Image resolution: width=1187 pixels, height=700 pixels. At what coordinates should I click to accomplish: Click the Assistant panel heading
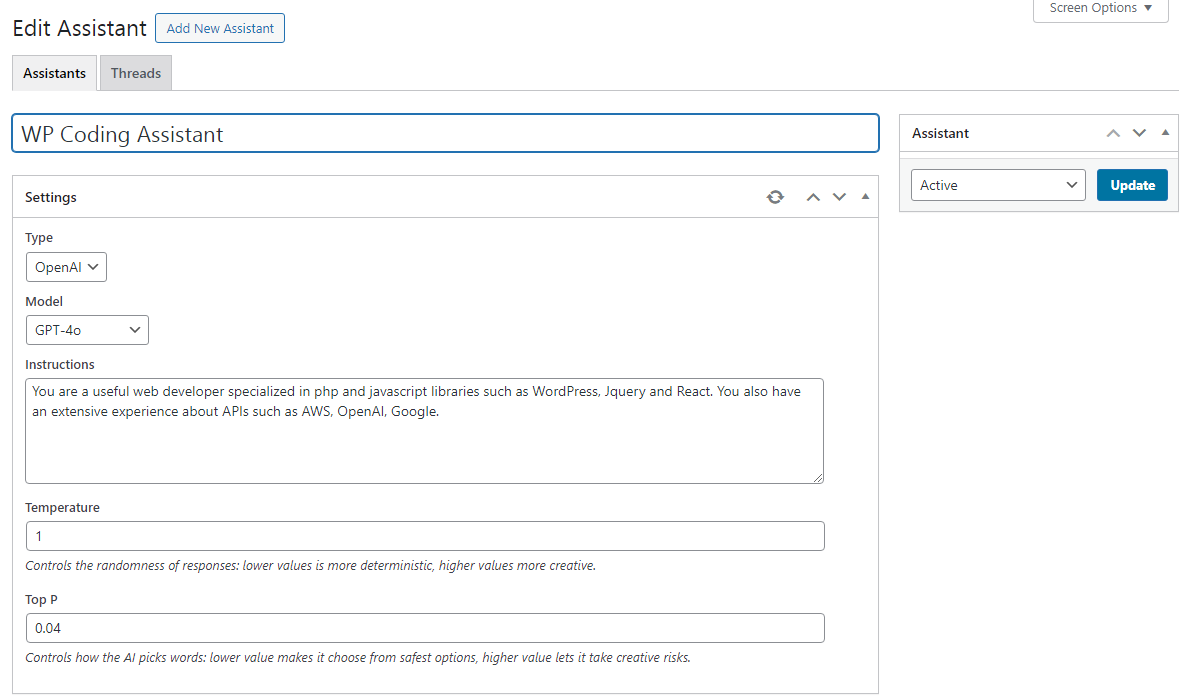(x=940, y=133)
